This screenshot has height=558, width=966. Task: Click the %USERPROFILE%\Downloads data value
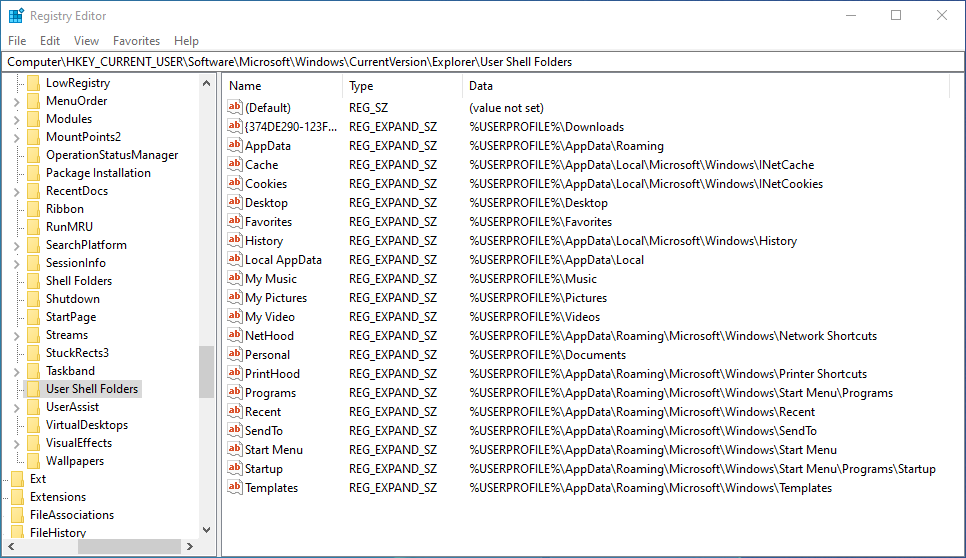click(x=546, y=127)
